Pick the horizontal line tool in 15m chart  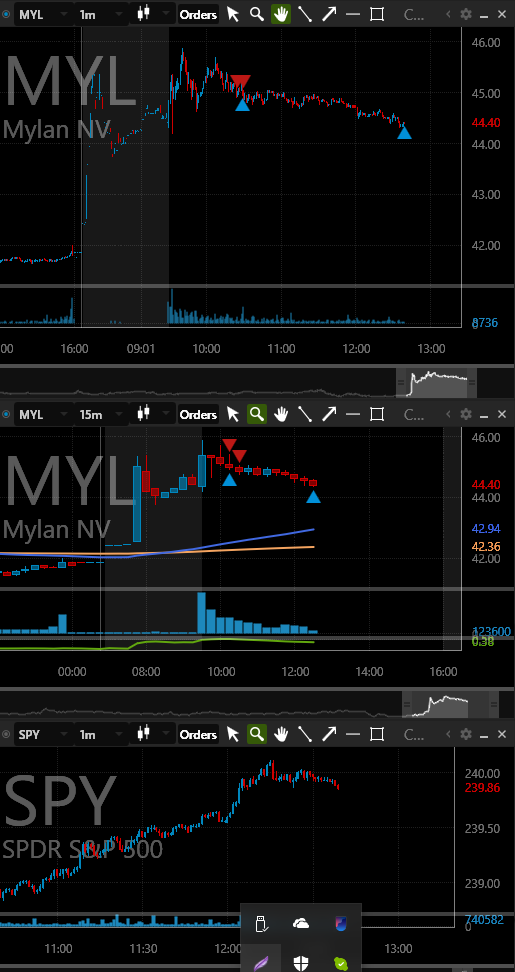coord(353,414)
